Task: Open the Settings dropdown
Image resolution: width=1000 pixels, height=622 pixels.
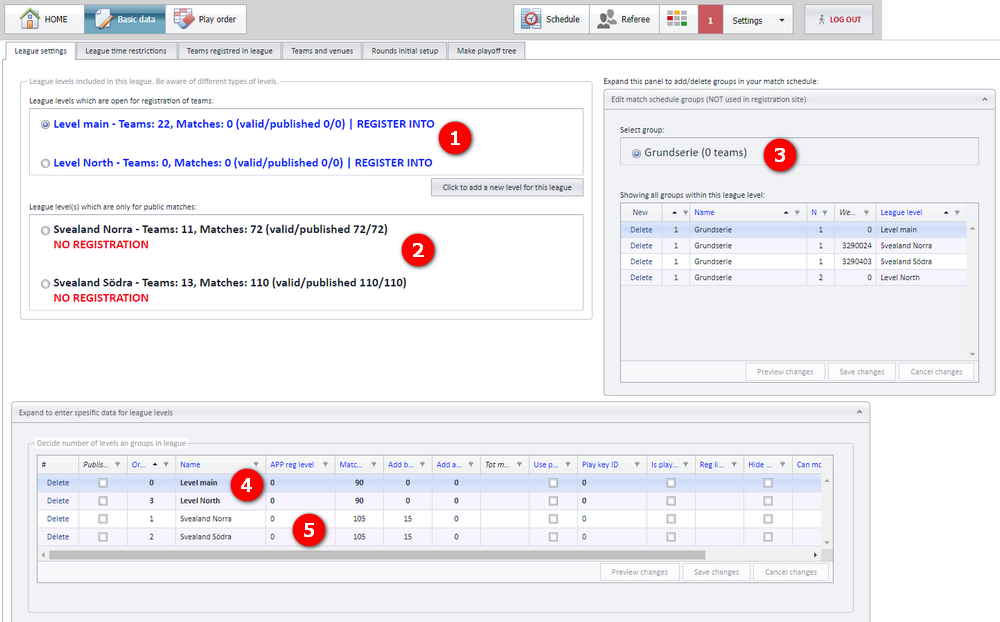Action: coord(758,20)
